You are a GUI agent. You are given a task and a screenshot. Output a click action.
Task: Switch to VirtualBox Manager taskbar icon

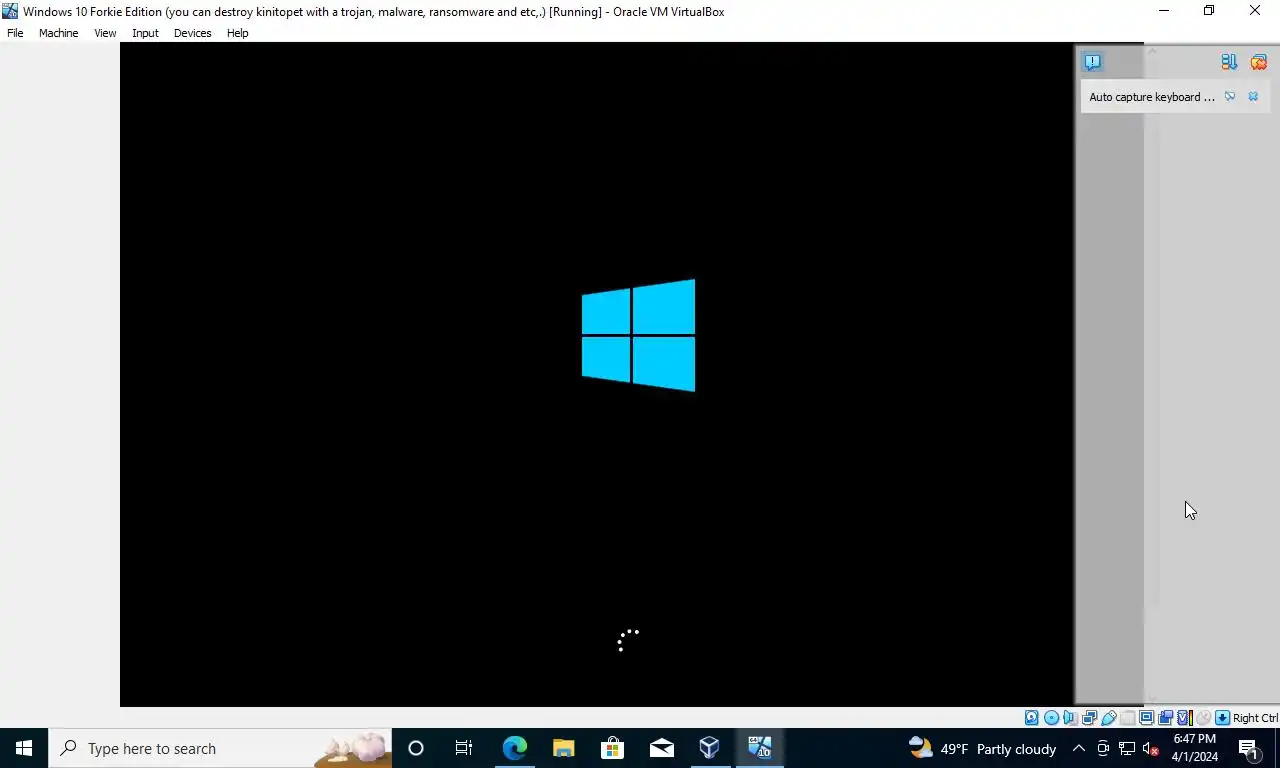coord(710,748)
